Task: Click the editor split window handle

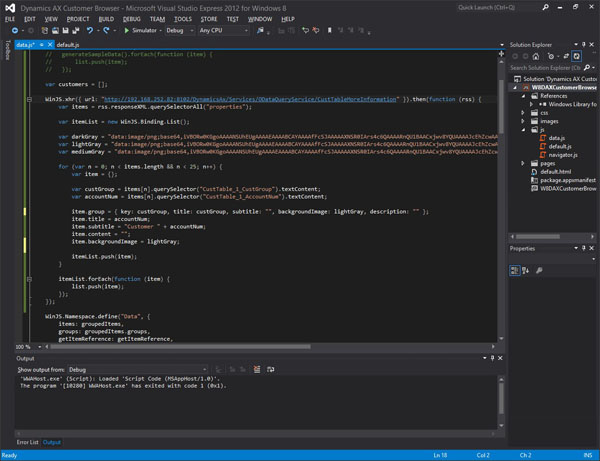Action: 501,54
